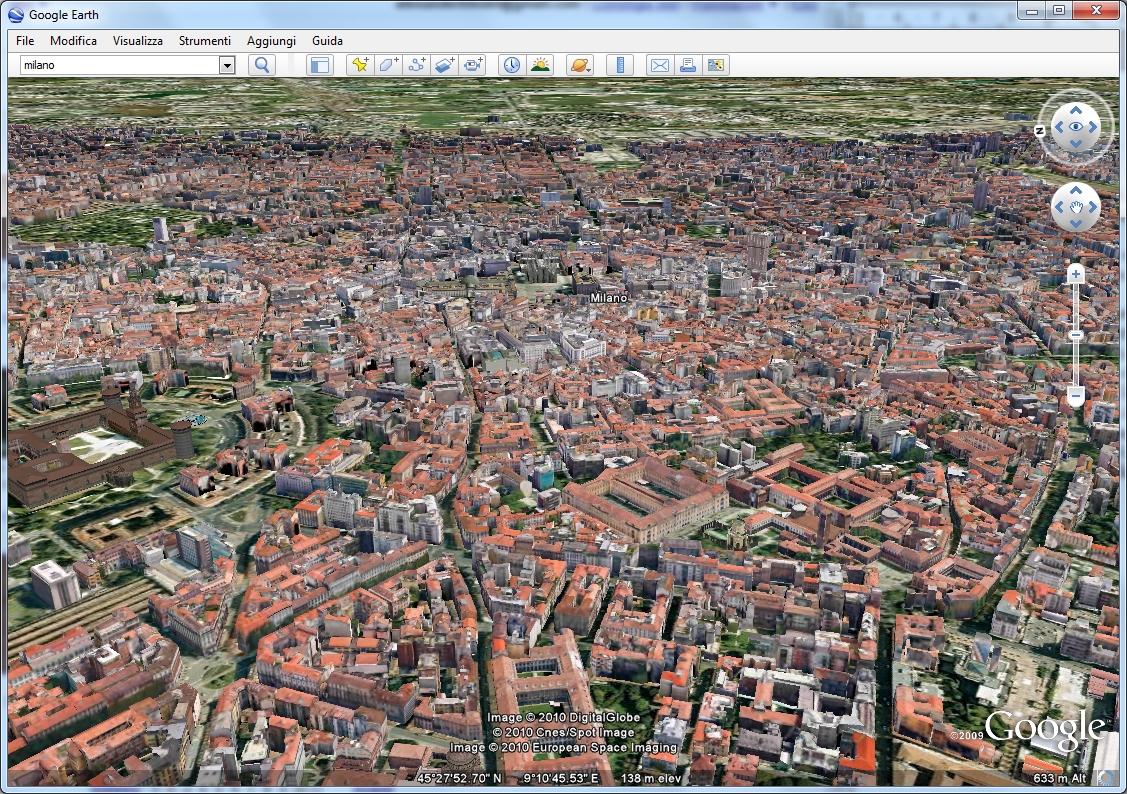This screenshot has width=1127, height=794.
Task: Add an image overlay
Action: pyautogui.click(x=444, y=65)
